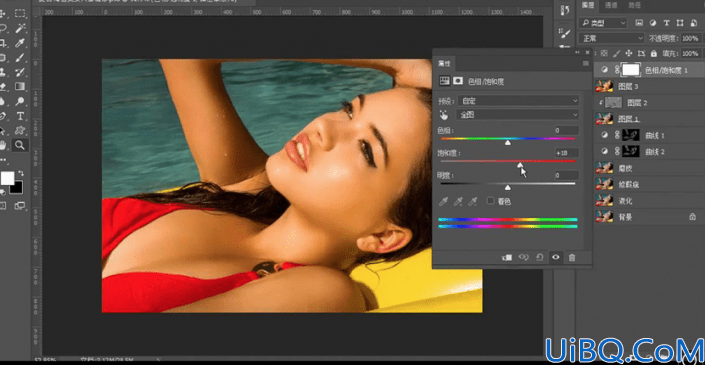
Task: Select the Rectangular Marquee tool
Action: [20, 13]
